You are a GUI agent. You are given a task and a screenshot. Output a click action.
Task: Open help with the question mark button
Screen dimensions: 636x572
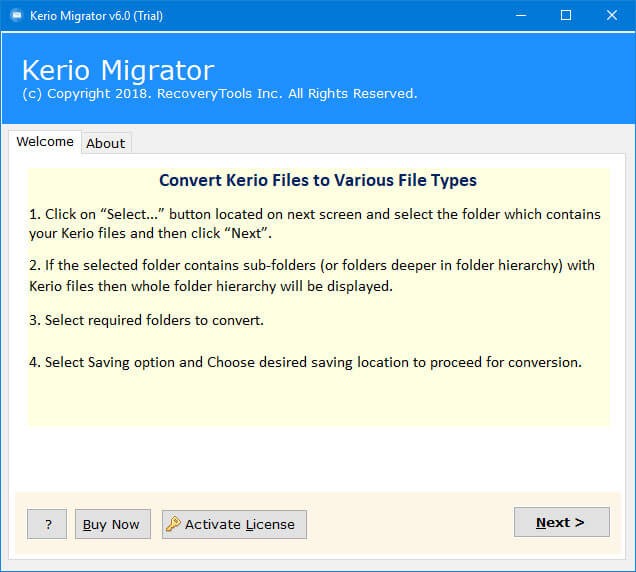pos(47,524)
